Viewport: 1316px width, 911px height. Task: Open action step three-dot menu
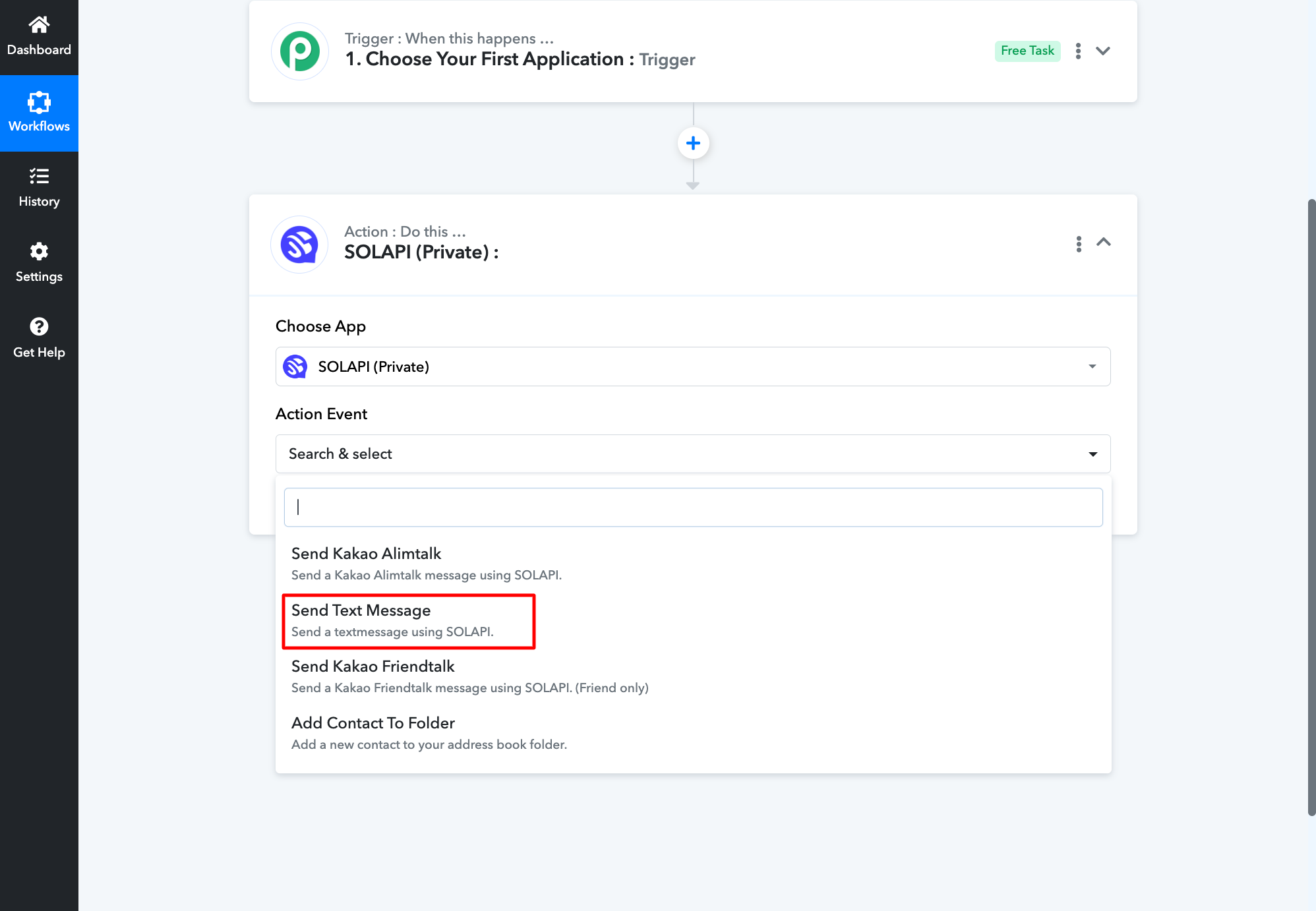click(x=1079, y=244)
